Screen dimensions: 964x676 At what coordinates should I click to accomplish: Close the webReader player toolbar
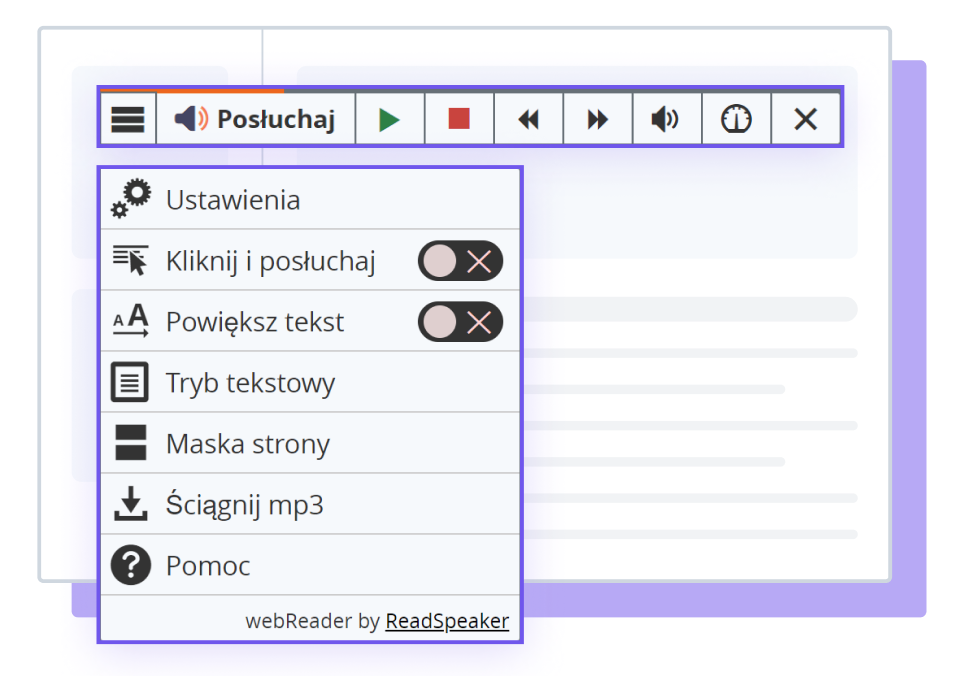805,120
